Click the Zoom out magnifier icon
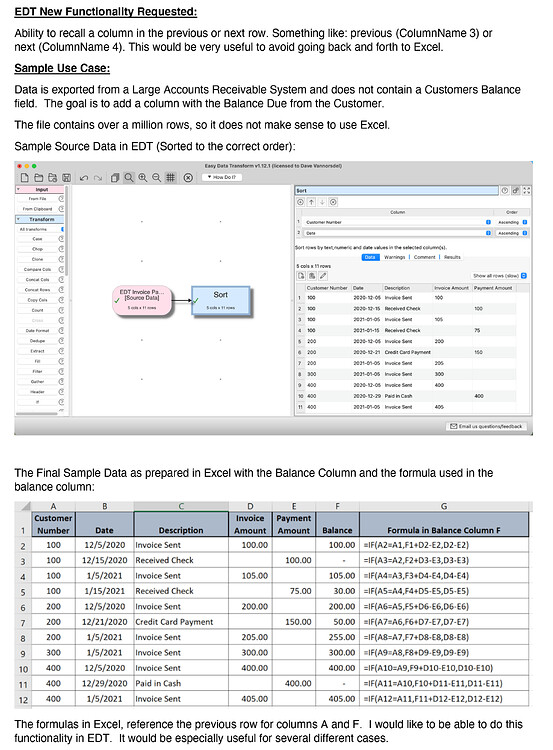The image size is (553, 750). point(156,177)
